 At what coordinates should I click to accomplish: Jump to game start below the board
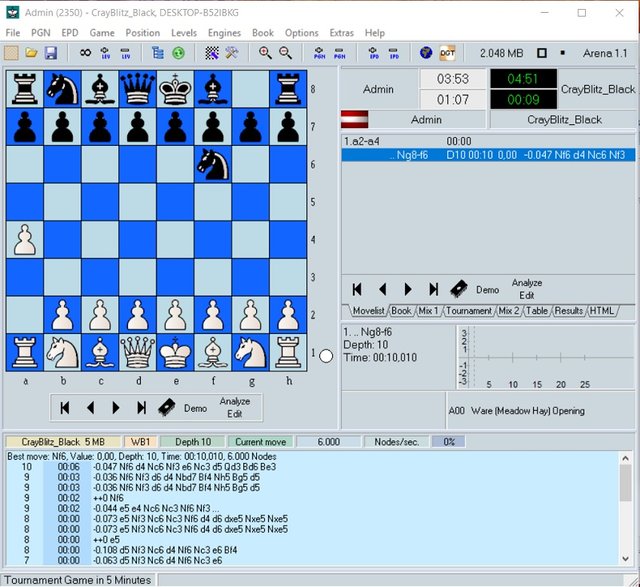[64, 408]
